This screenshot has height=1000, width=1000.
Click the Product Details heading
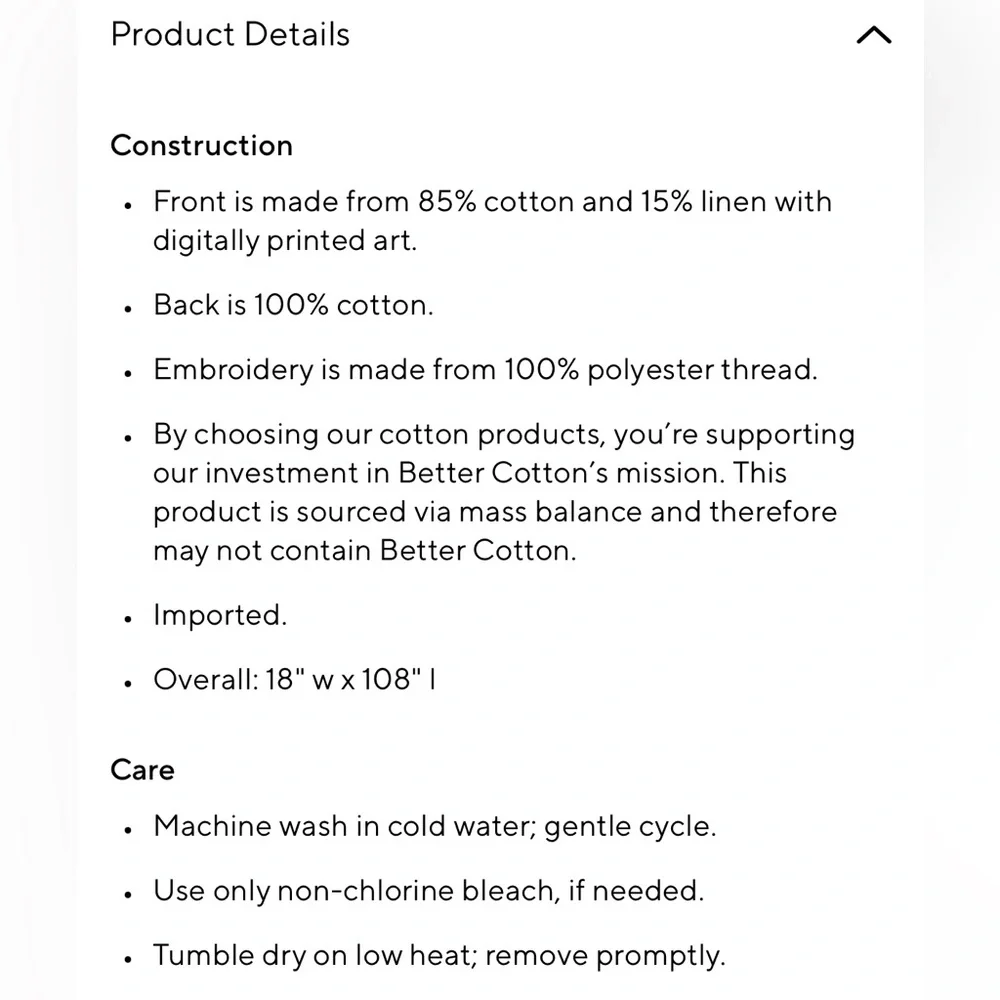point(230,35)
